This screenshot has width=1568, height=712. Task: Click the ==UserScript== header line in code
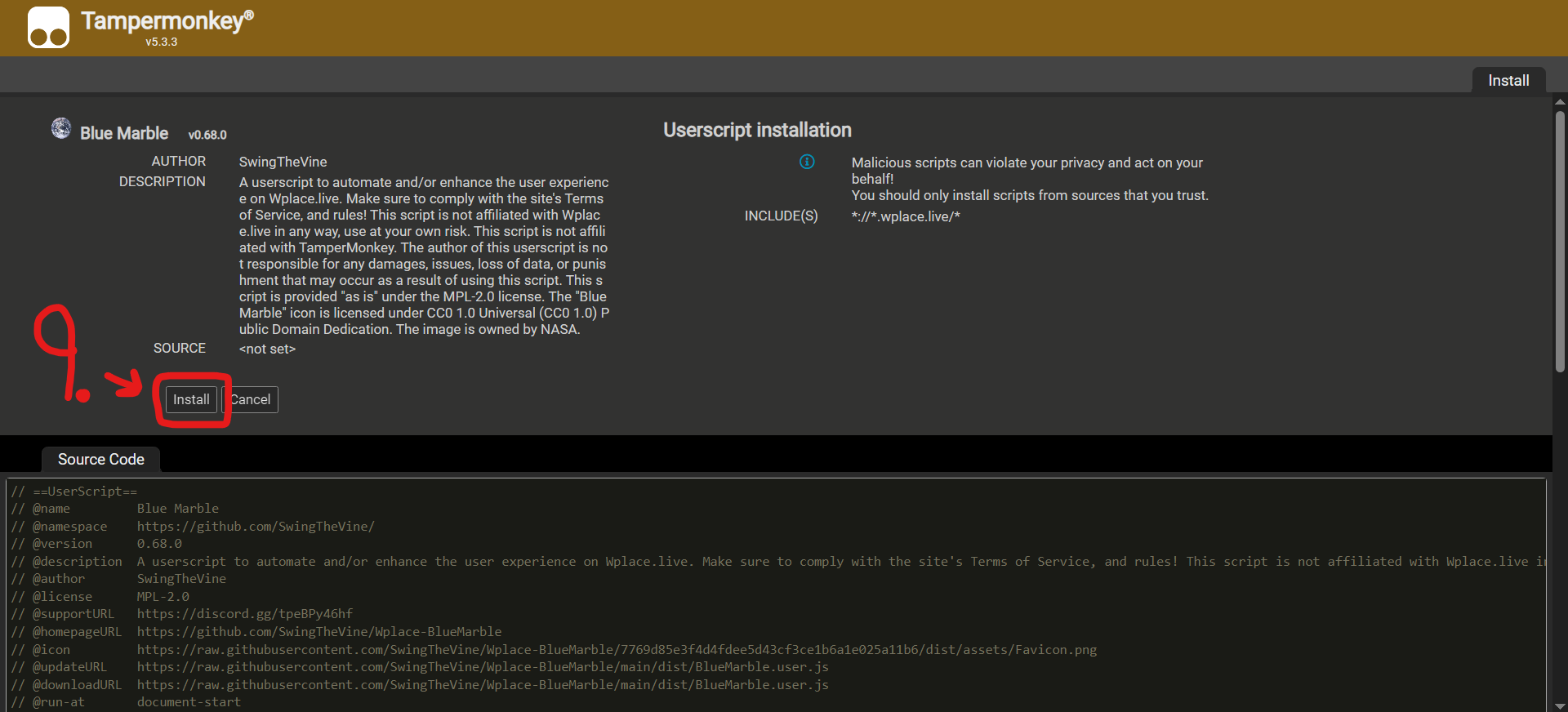tap(85, 492)
